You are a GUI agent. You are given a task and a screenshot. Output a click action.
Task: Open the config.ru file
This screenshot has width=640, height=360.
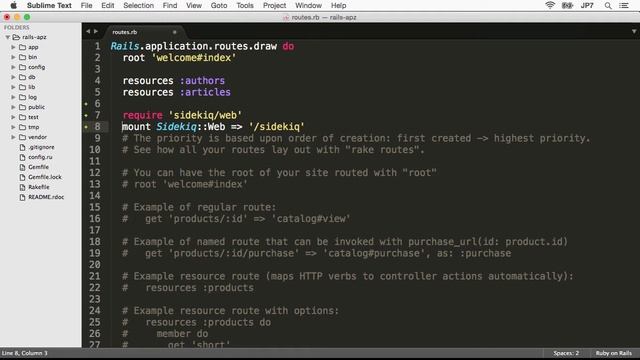click(40, 157)
